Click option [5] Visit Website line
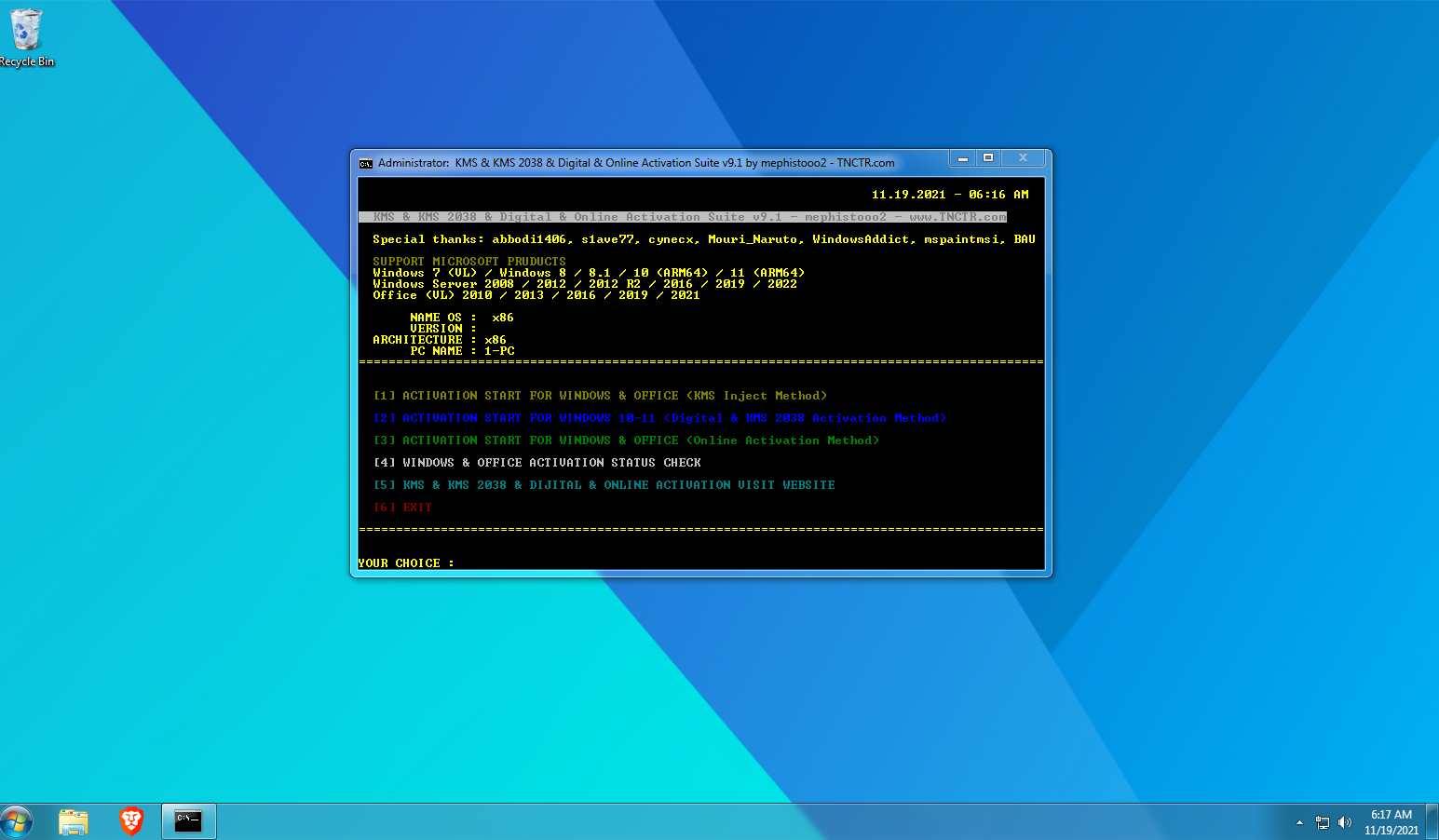This screenshot has width=1439, height=840. pyautogui.click(x=604, y=485)
